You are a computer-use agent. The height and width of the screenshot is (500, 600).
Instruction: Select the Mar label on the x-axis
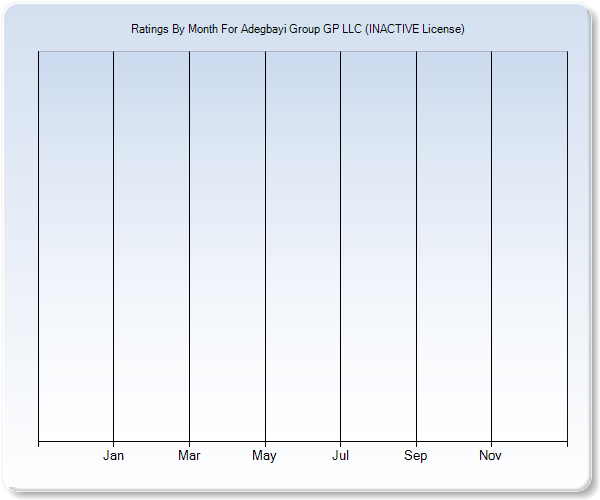point(189,456)
